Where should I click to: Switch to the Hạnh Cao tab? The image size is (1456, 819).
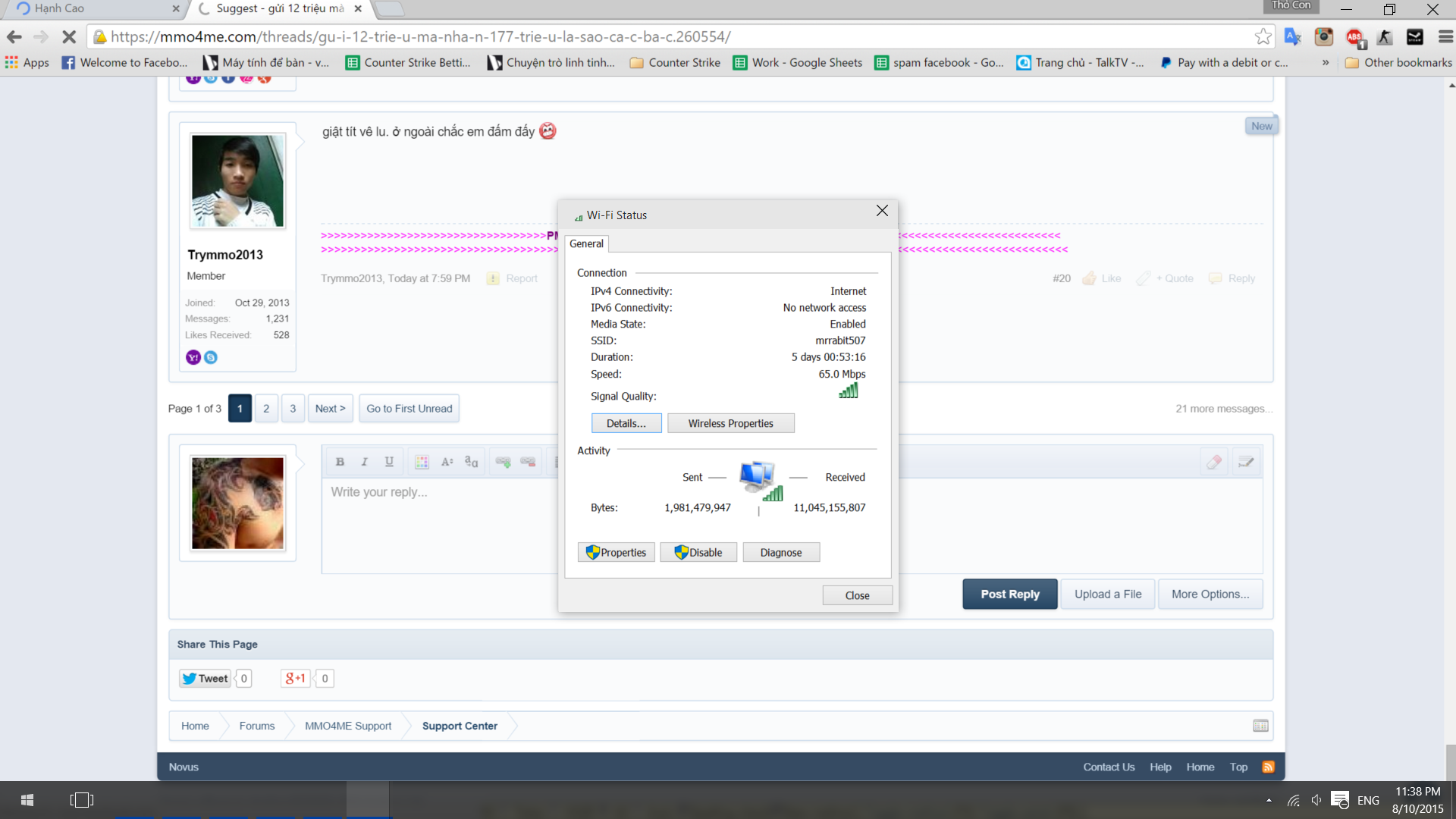[x=83, y=8]
